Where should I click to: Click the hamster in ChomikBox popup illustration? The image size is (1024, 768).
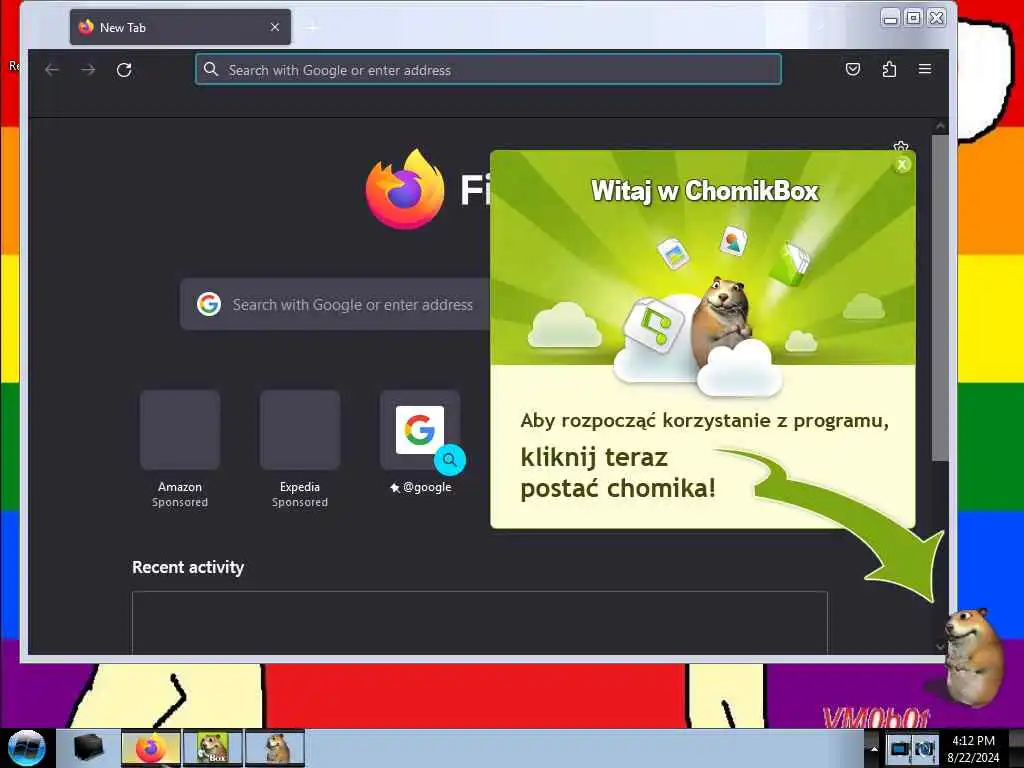720,320
